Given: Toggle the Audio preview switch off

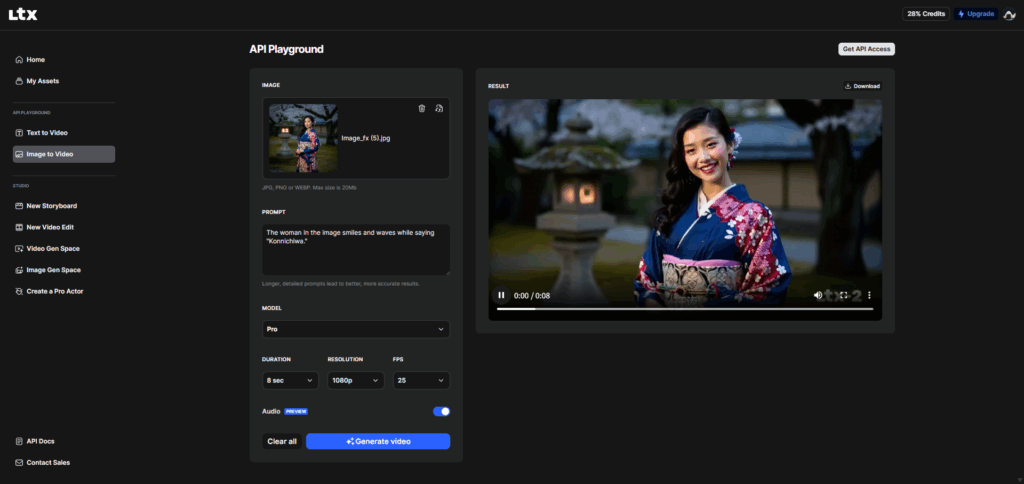Looking at the screenshot, I should [441, 411].
